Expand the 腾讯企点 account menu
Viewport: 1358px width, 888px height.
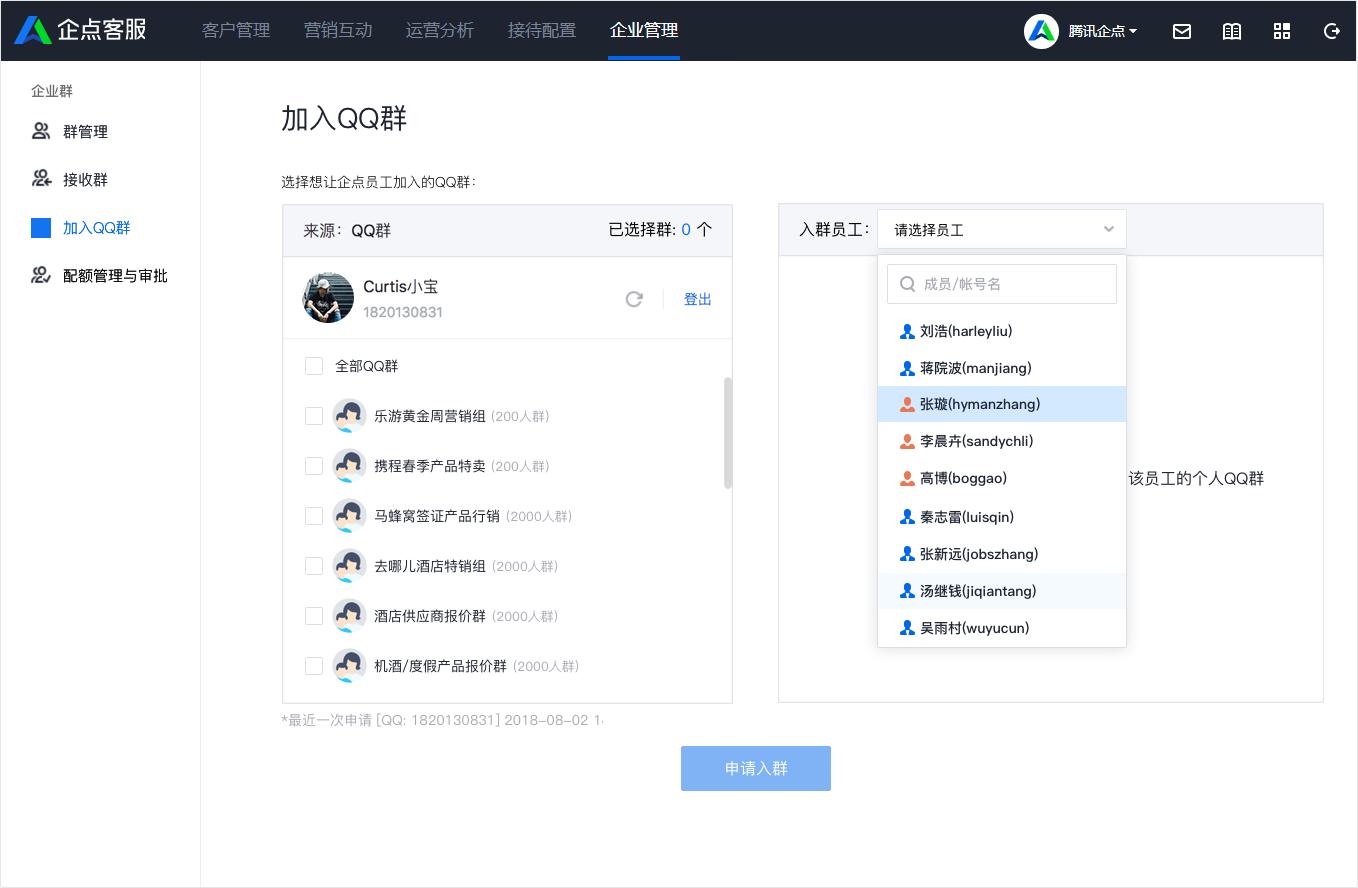coord(1096,31)
